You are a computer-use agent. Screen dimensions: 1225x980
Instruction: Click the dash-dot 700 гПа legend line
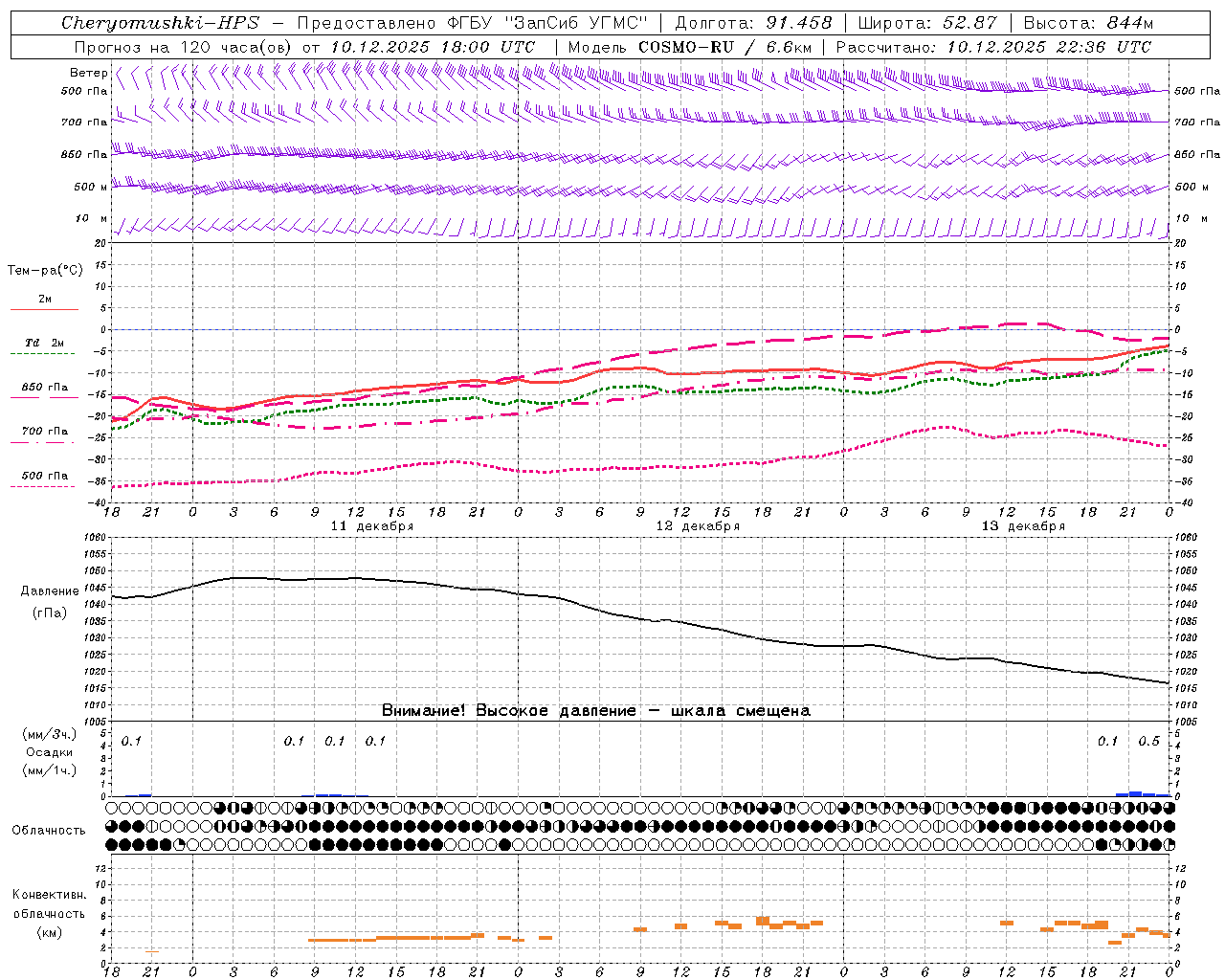[x=43, y=442]
